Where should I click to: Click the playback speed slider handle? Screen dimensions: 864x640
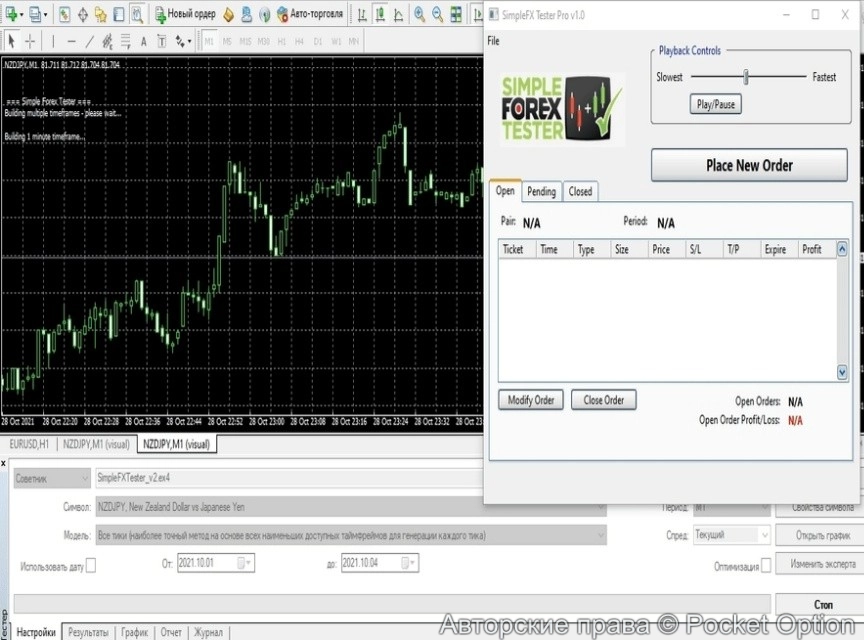point(745,77)
